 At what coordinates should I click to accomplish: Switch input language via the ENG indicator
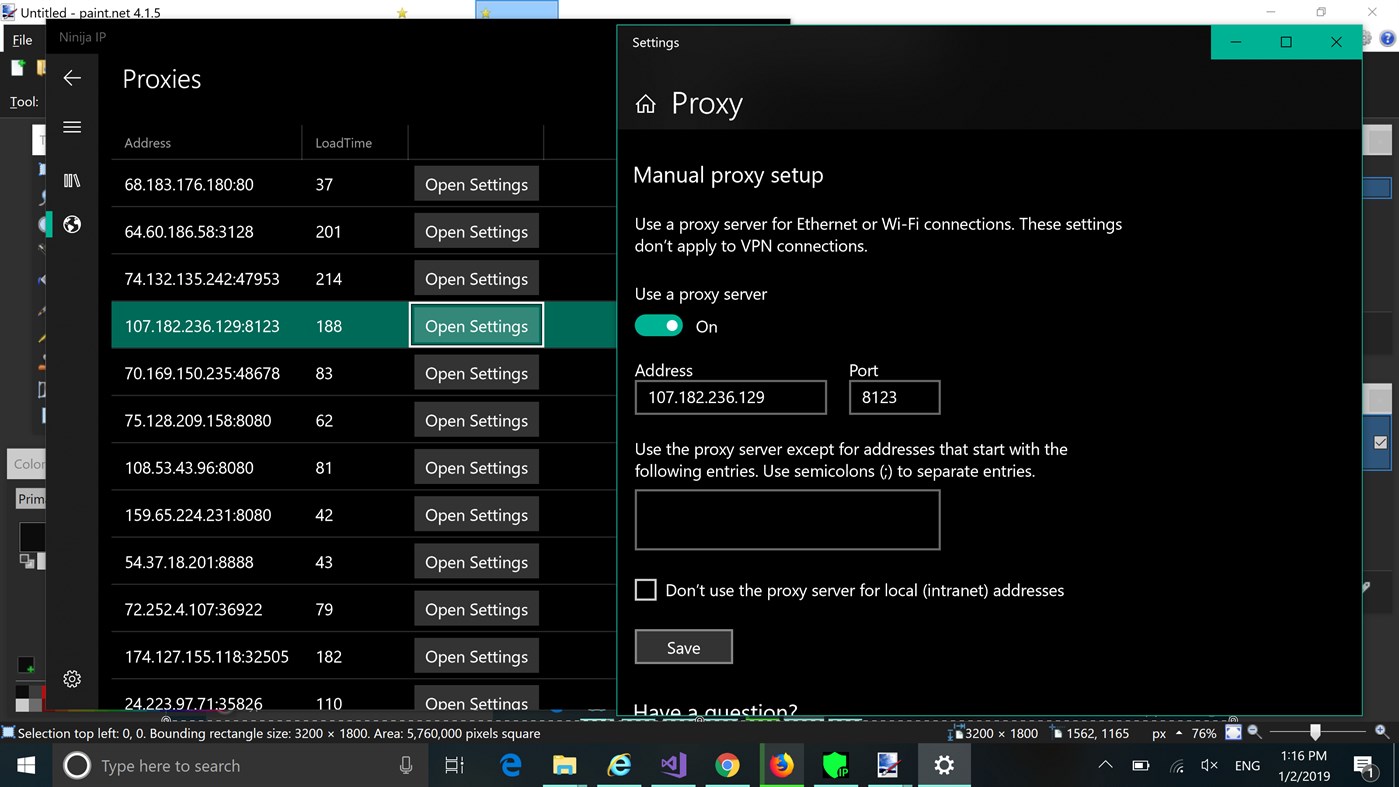point(1247,765)
